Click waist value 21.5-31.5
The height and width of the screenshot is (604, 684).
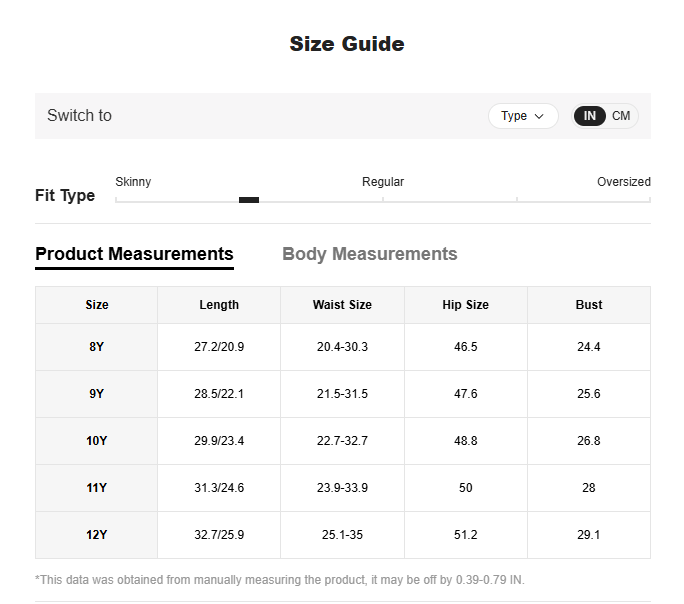342,394
